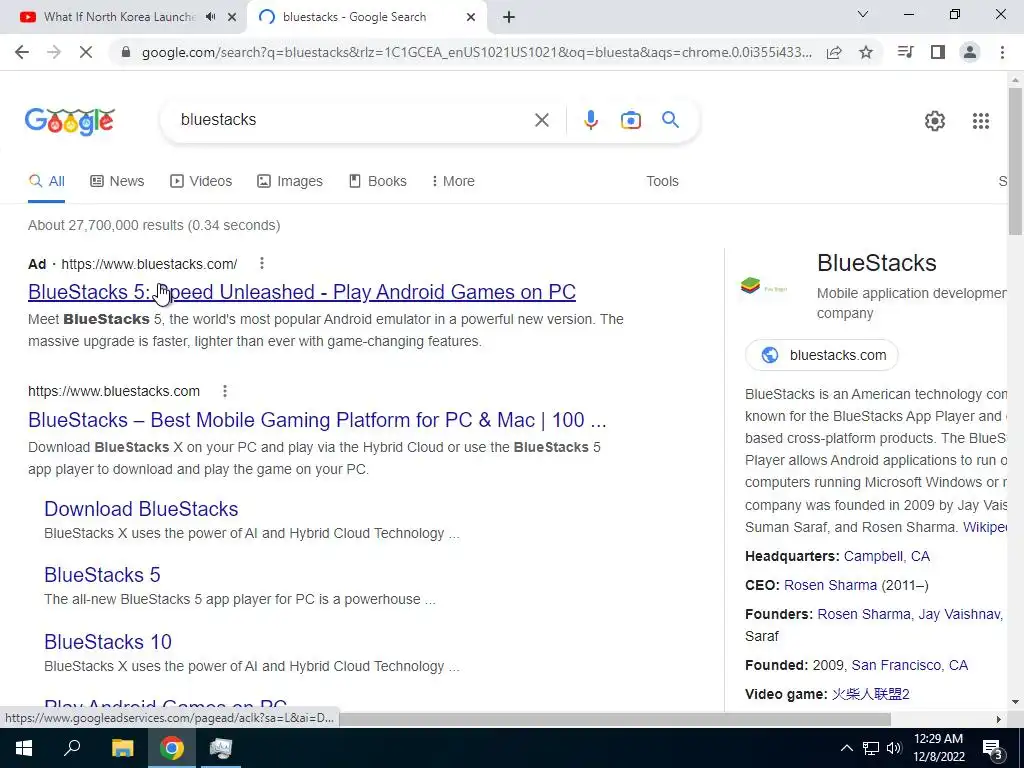The image size is (1024, 768).
Task: Go back to the previous page
Action: 22,52
